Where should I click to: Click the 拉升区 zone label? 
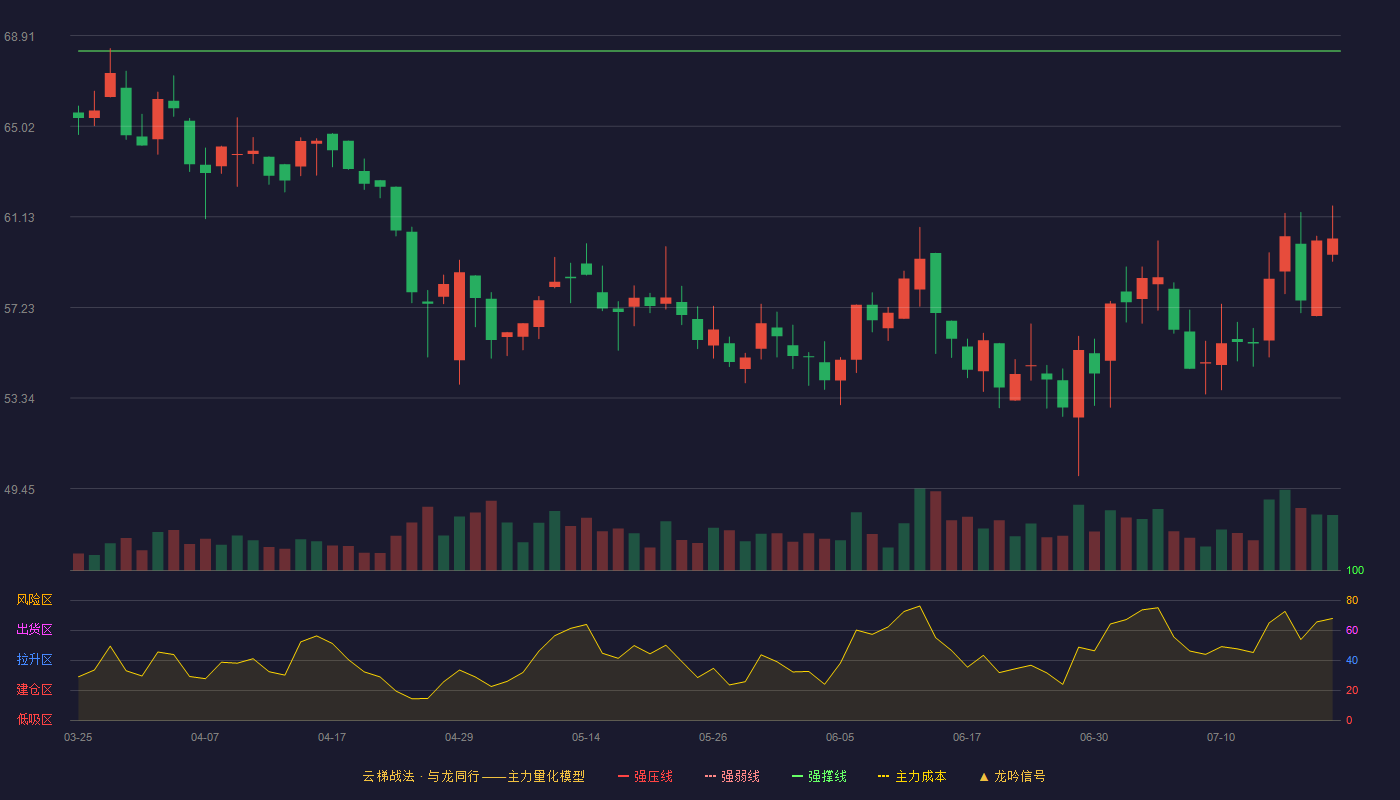click(35, 660)
